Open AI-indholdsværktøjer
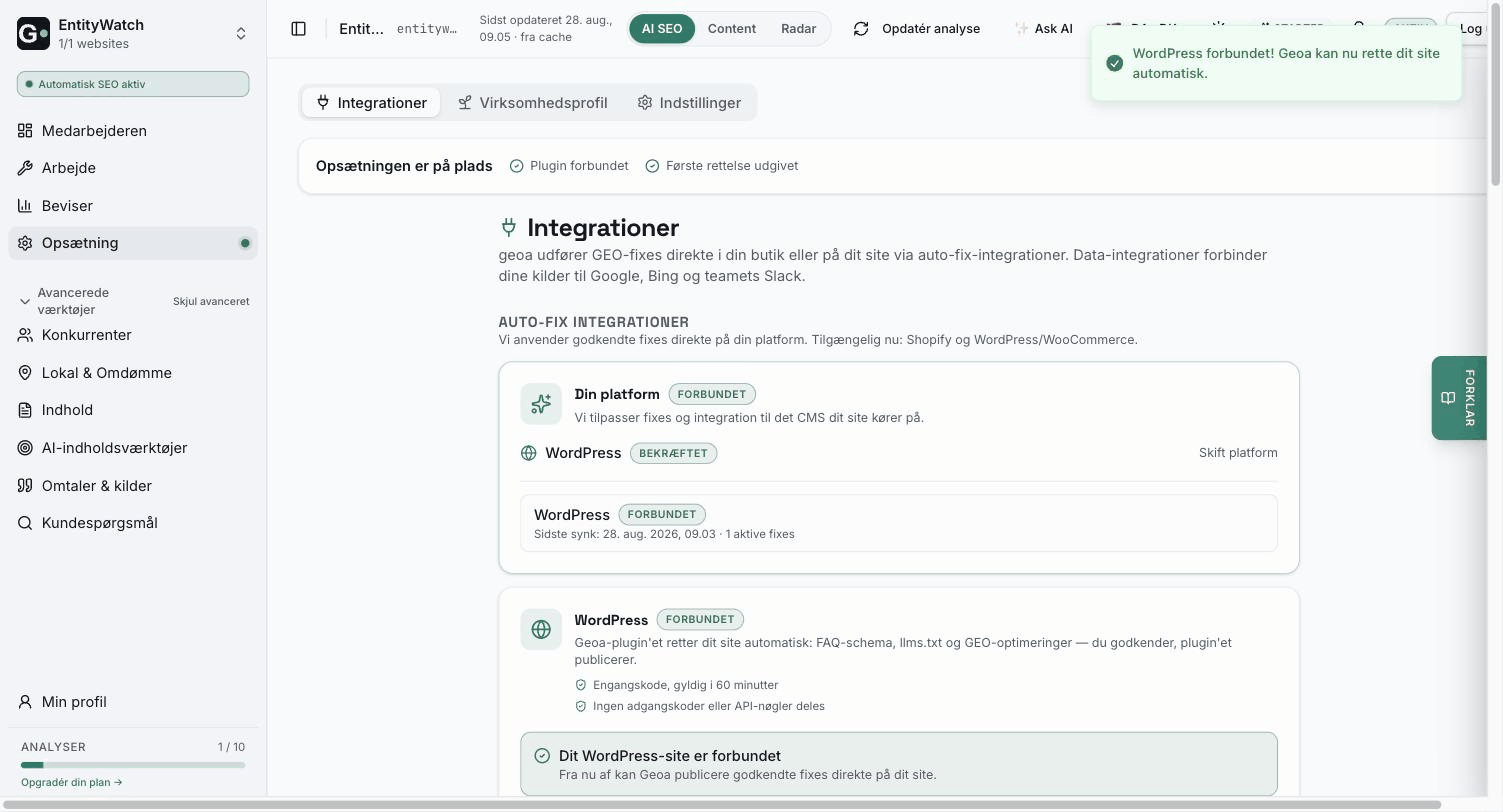 coord(133,448)
